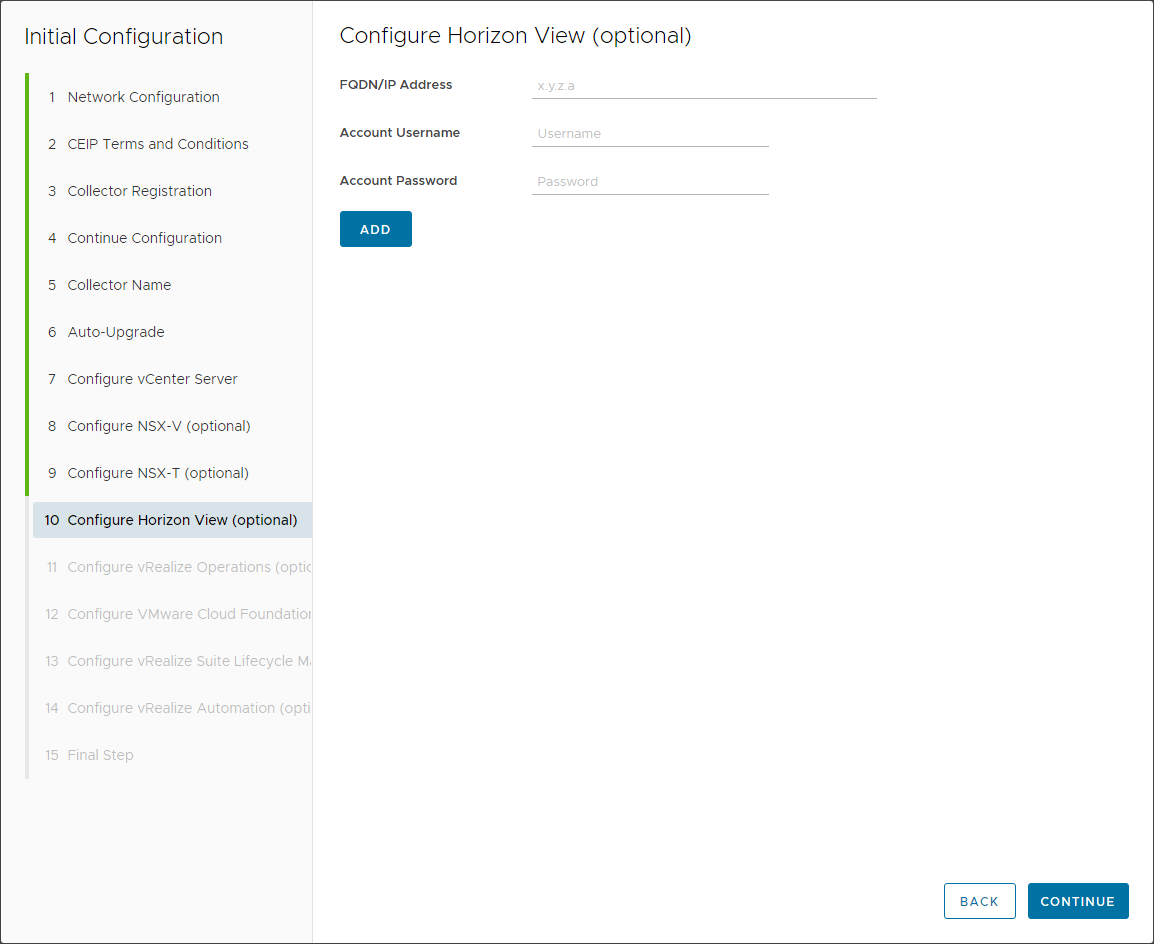The image size is (1154, 944).
Task: Open step 5 Collector Name
Action: pyautogui.click(x=172, y=285)
